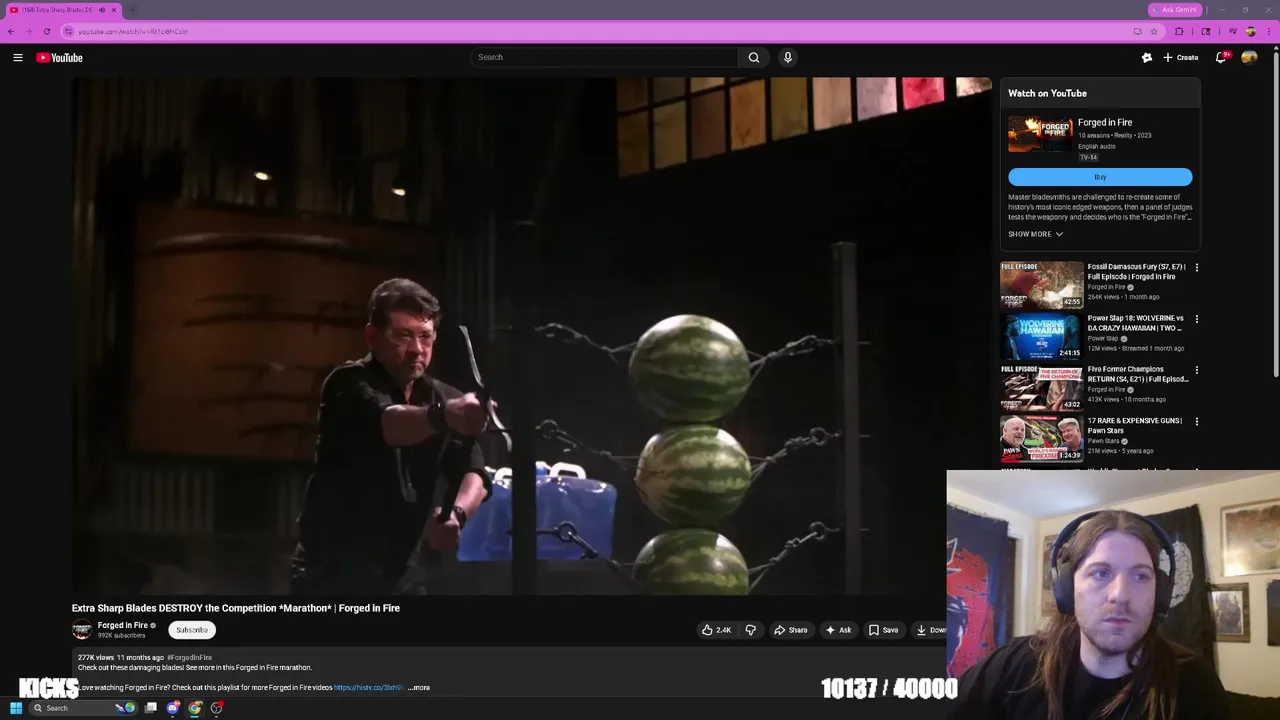Reload the page with refresh icon
Viewport: 1280px width, 720px height.
click(46, 31)
